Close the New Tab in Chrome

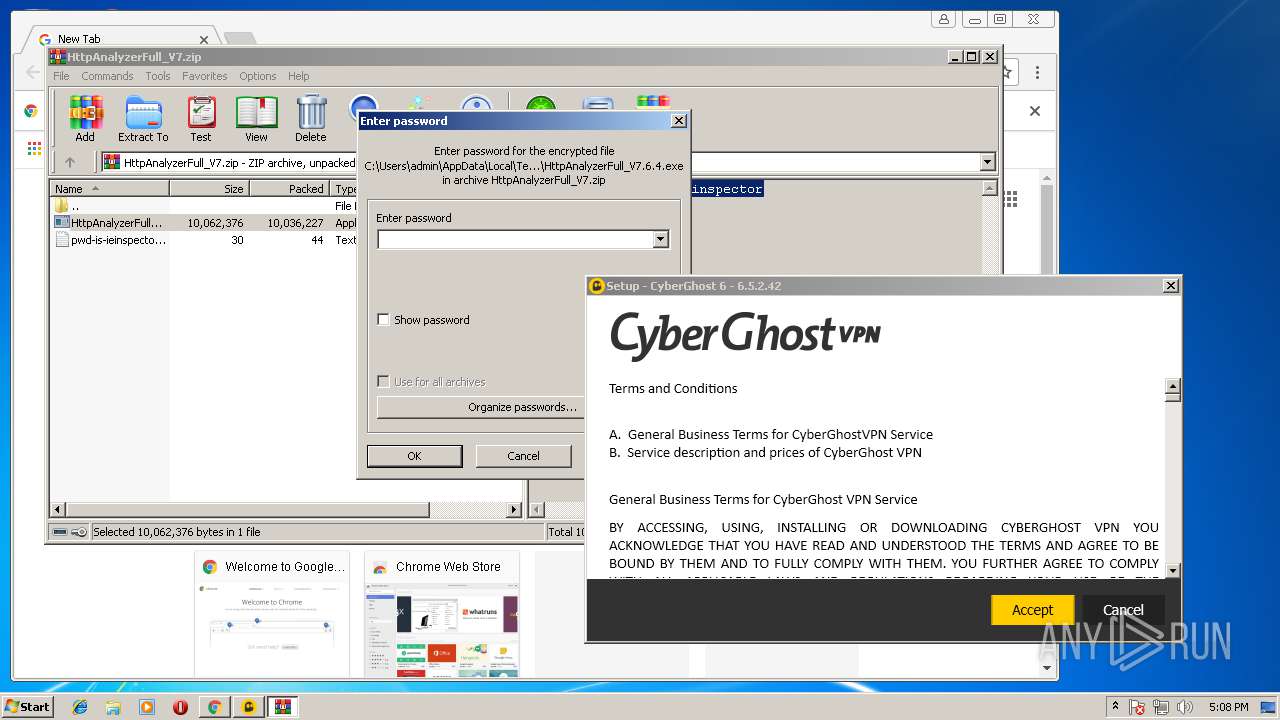click(204, 40)
